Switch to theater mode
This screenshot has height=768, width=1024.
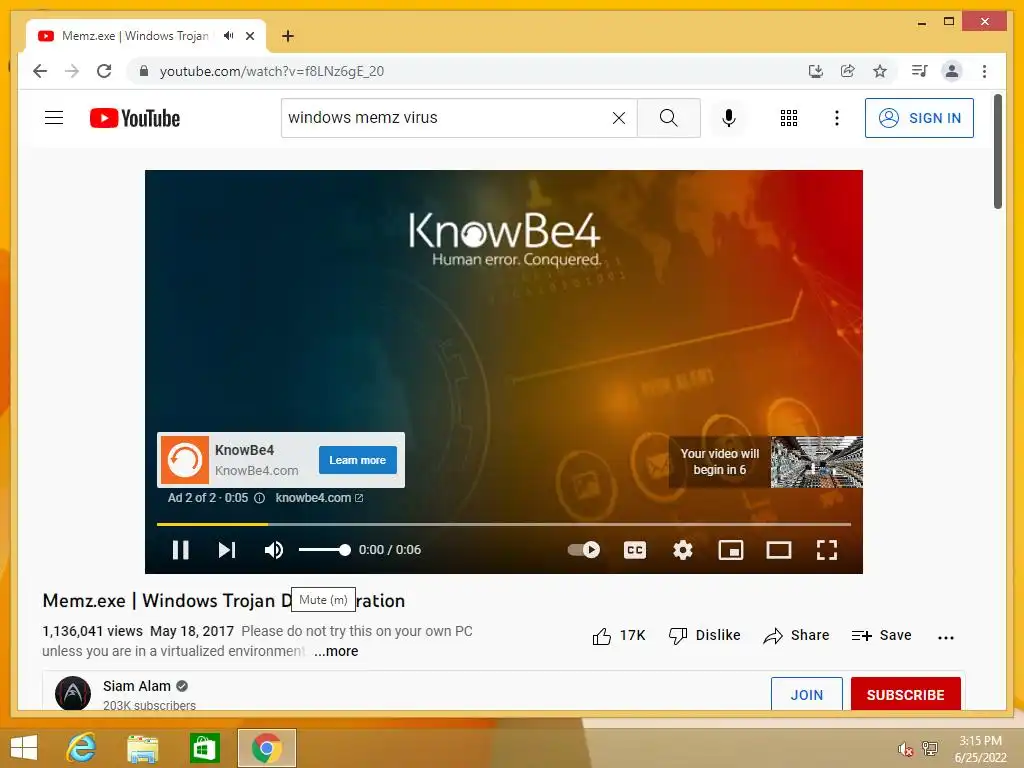(778, 550)
